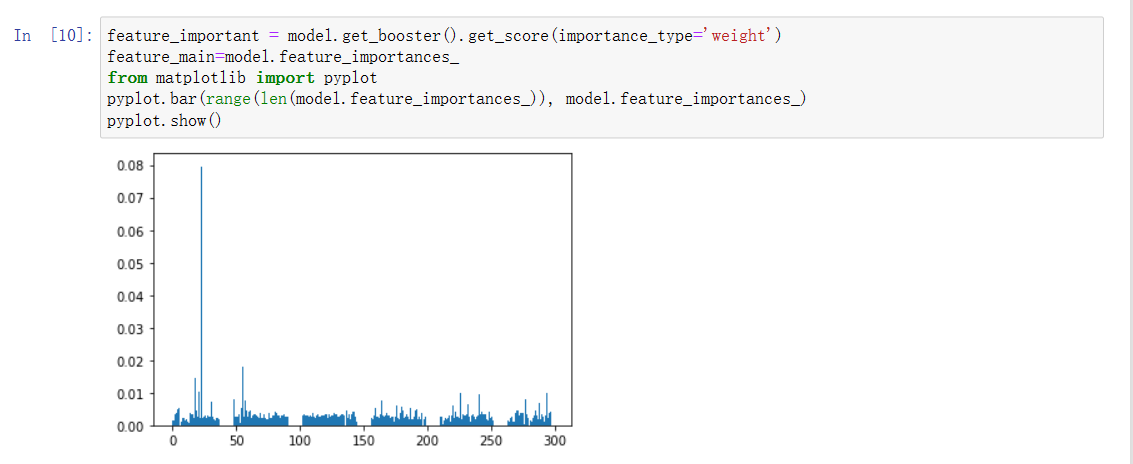Click the 50 x-axis tick label

[236, 442]
